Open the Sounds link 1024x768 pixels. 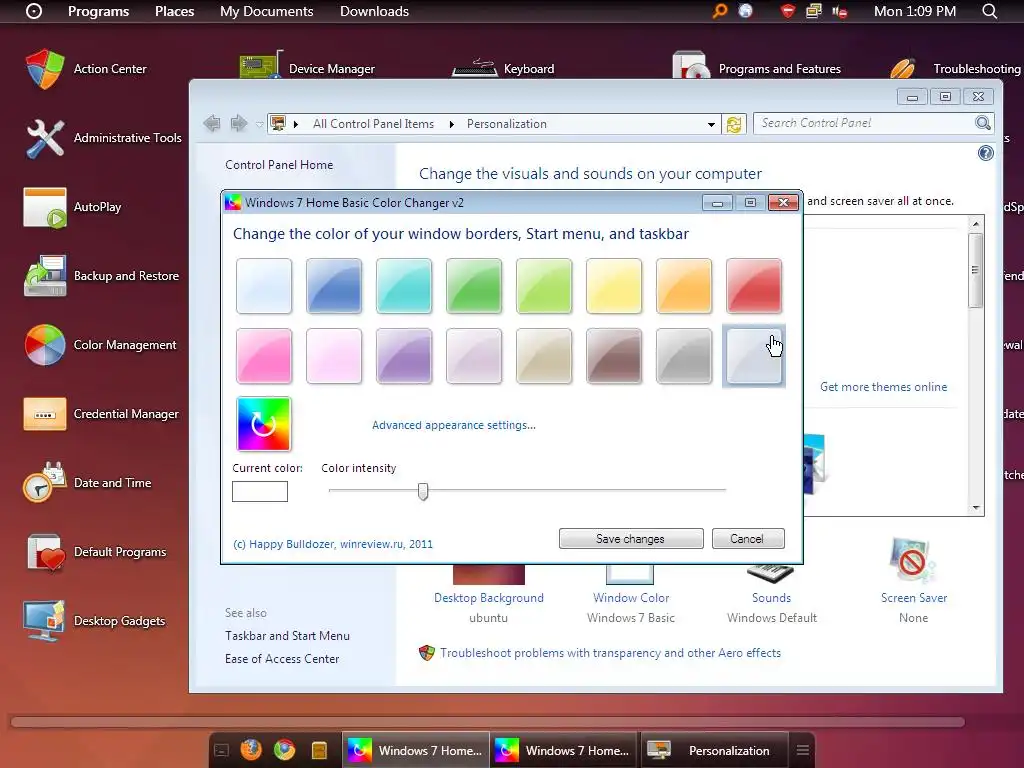tap(771, 598)
